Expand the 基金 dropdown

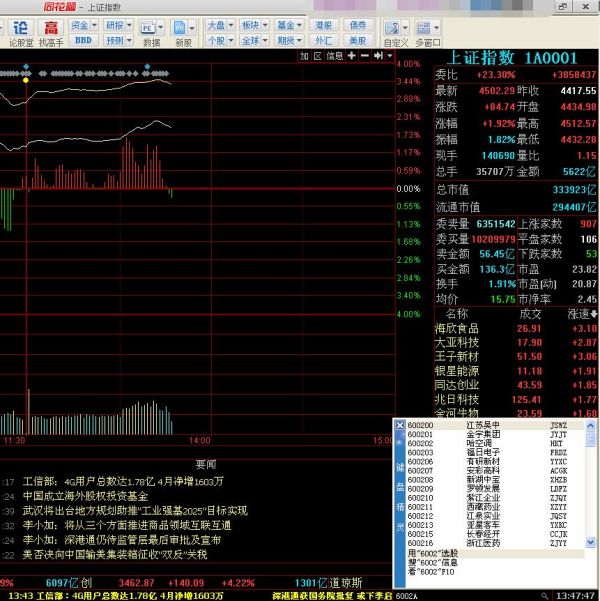click(299, 25)
